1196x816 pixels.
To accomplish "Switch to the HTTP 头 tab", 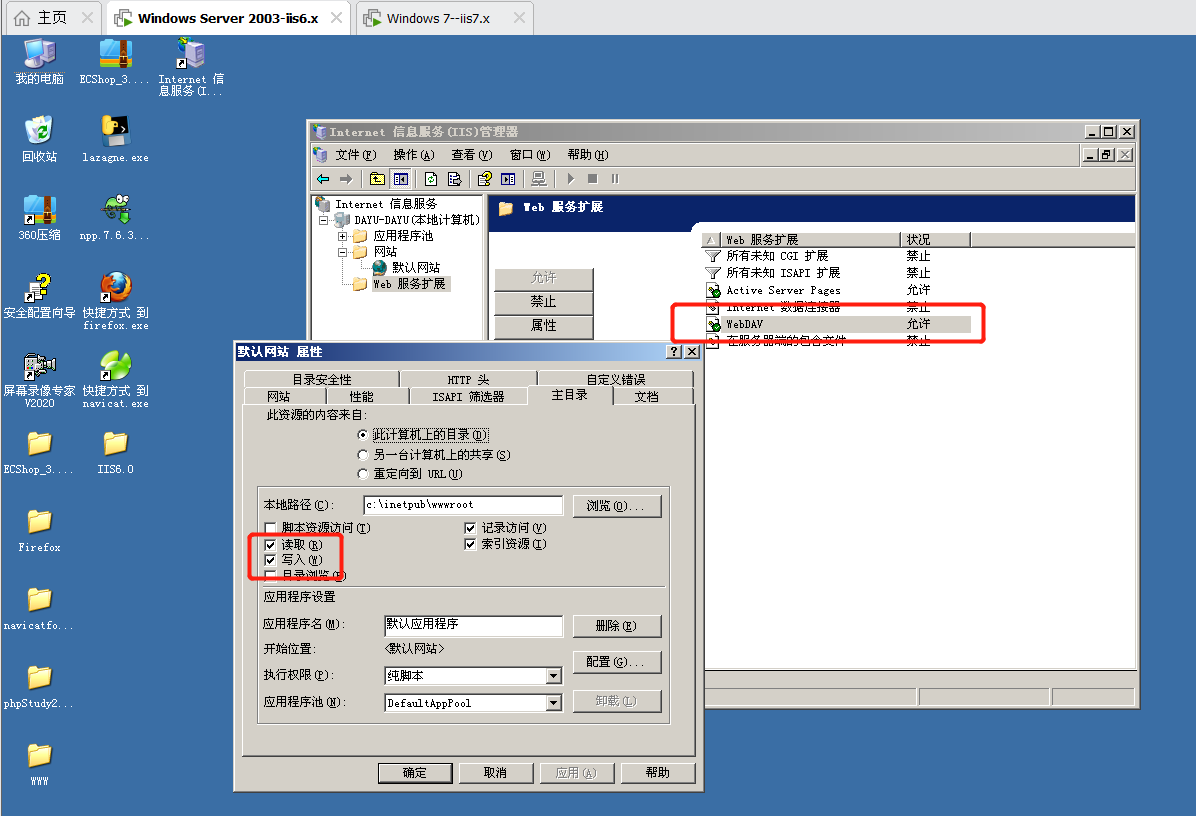I will pyautogui.click(x=468, y=379).
